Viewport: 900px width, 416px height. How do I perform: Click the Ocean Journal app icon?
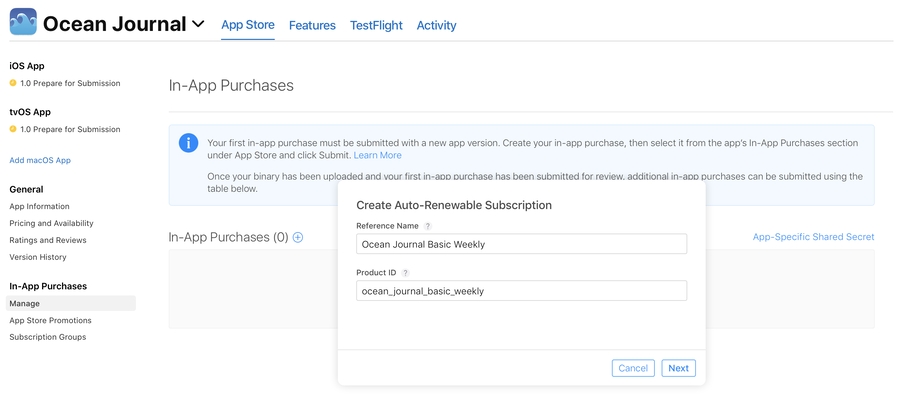coord(23,22)
